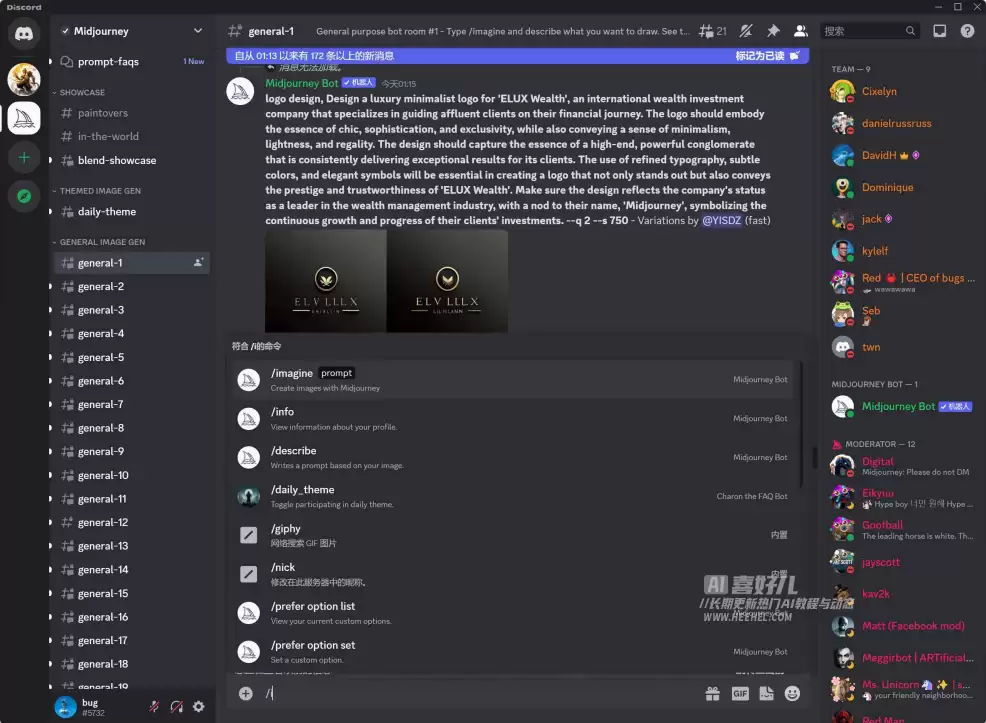
Task: Open user settings gear icon
Action: pos(199,707)
